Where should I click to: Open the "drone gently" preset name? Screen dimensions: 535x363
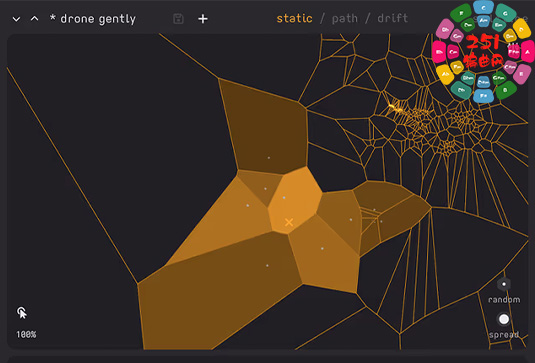[x=93, y=19]
